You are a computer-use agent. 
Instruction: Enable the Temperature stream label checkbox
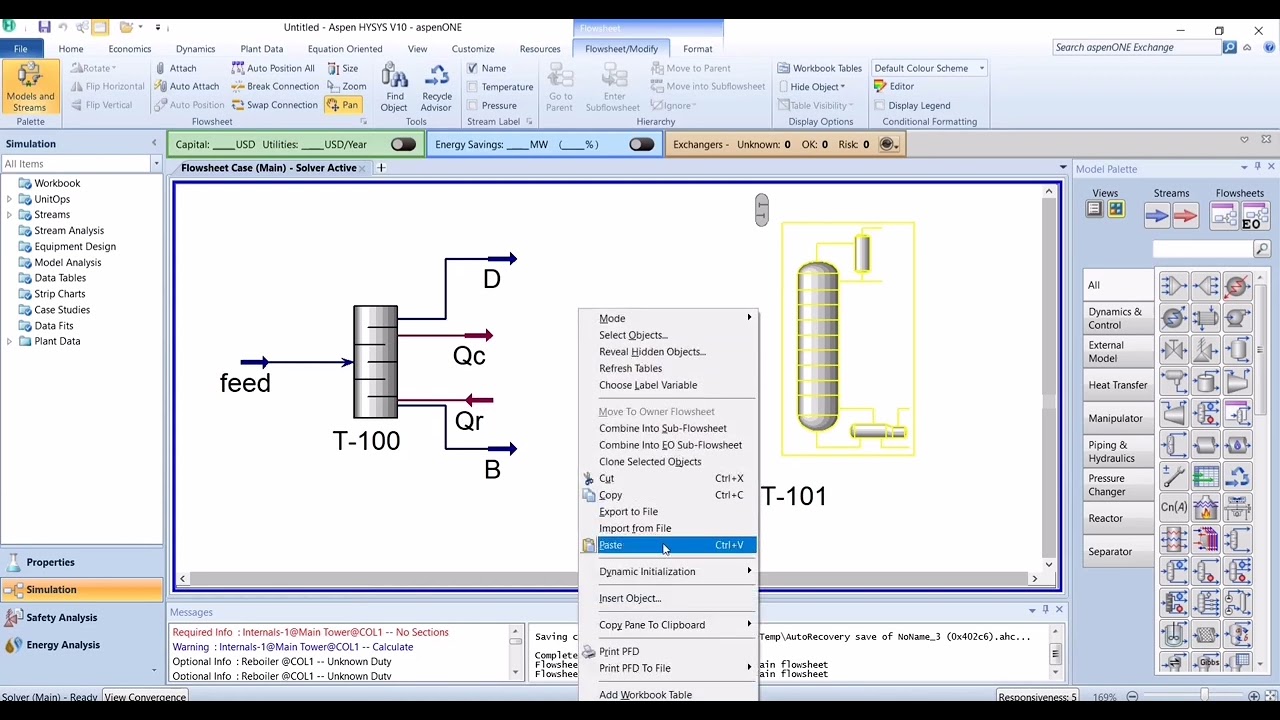coord(472,87)
